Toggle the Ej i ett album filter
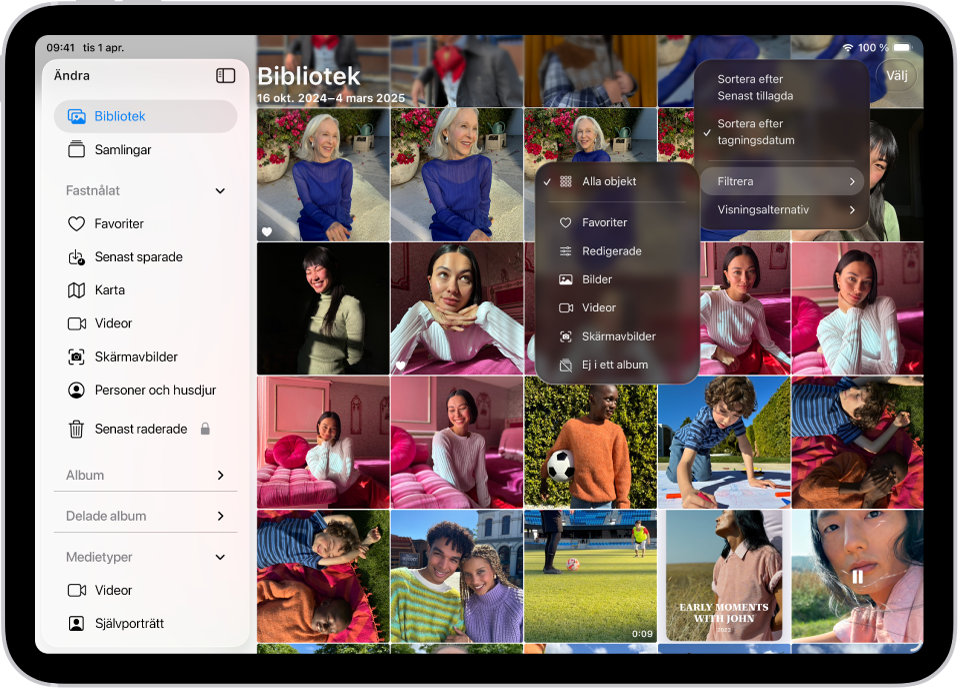The width and height of the screenshot is (960, 689). [x=617, y=364]
